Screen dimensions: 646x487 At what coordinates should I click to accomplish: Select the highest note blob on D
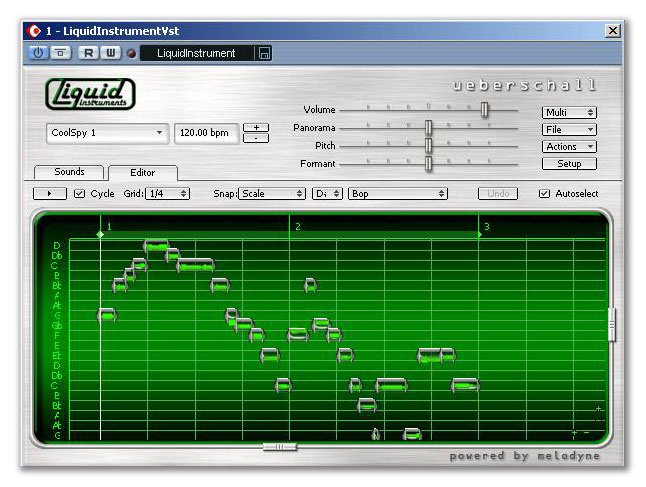pyautogui.click(x=156, y=246)
